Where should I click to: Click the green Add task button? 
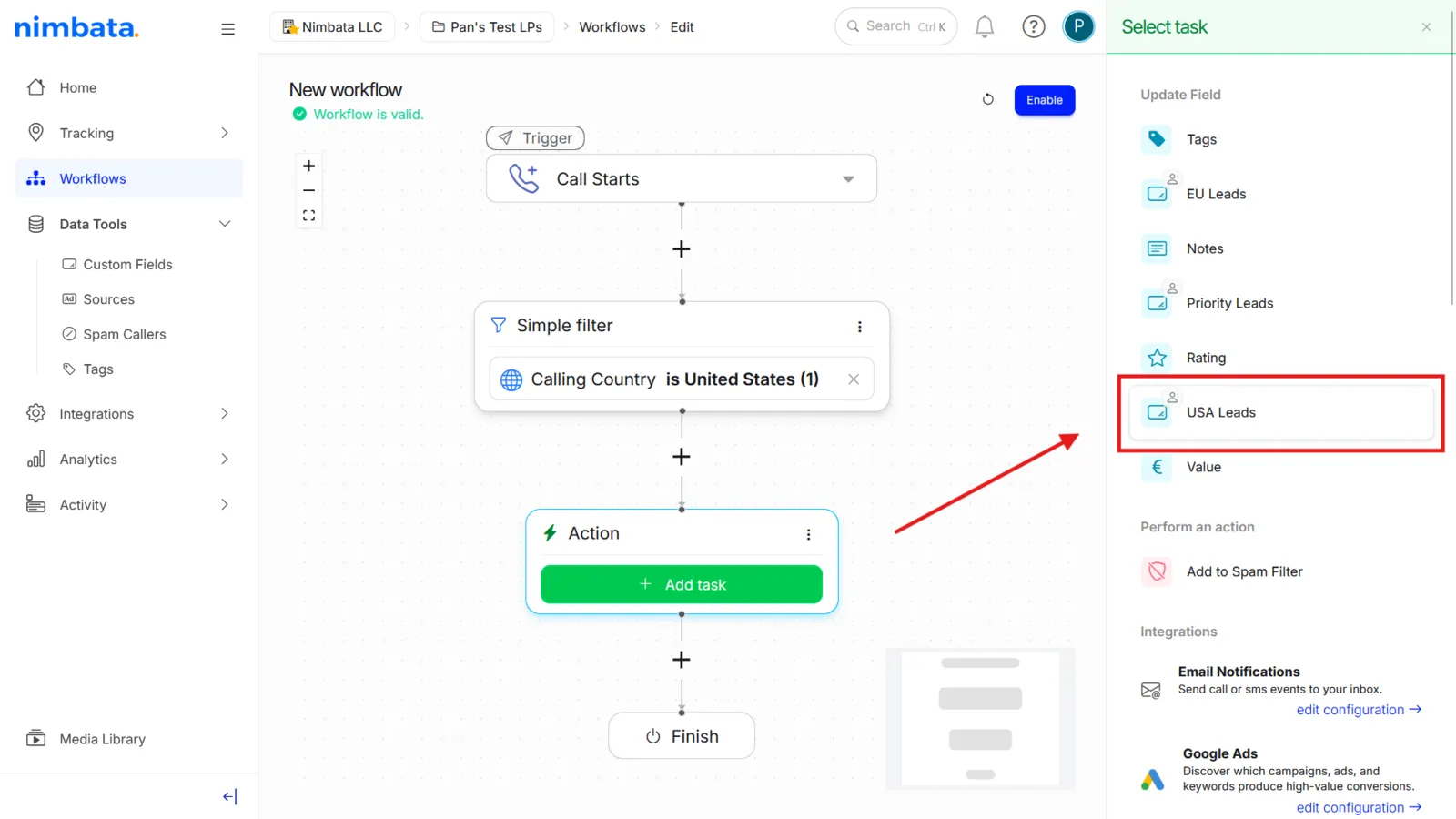coord(682,584)
